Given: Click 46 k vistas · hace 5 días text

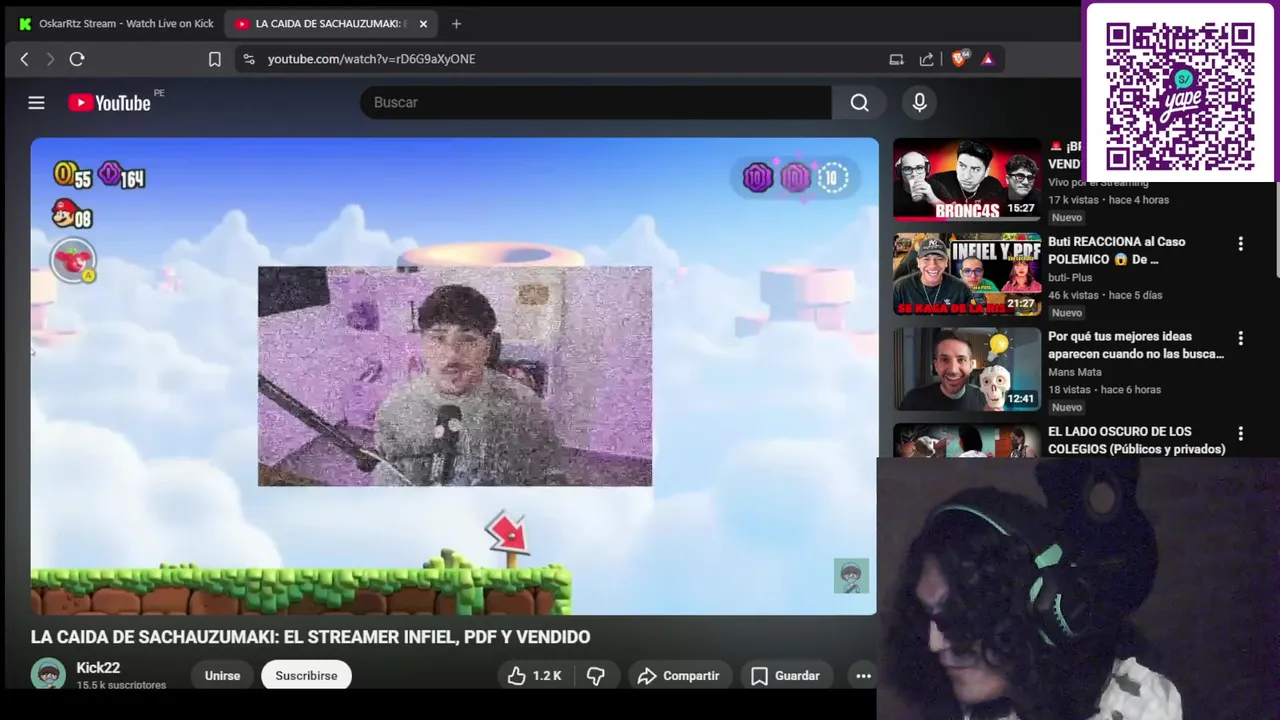Looking at the screenshot, I should tap(1105, 295).
